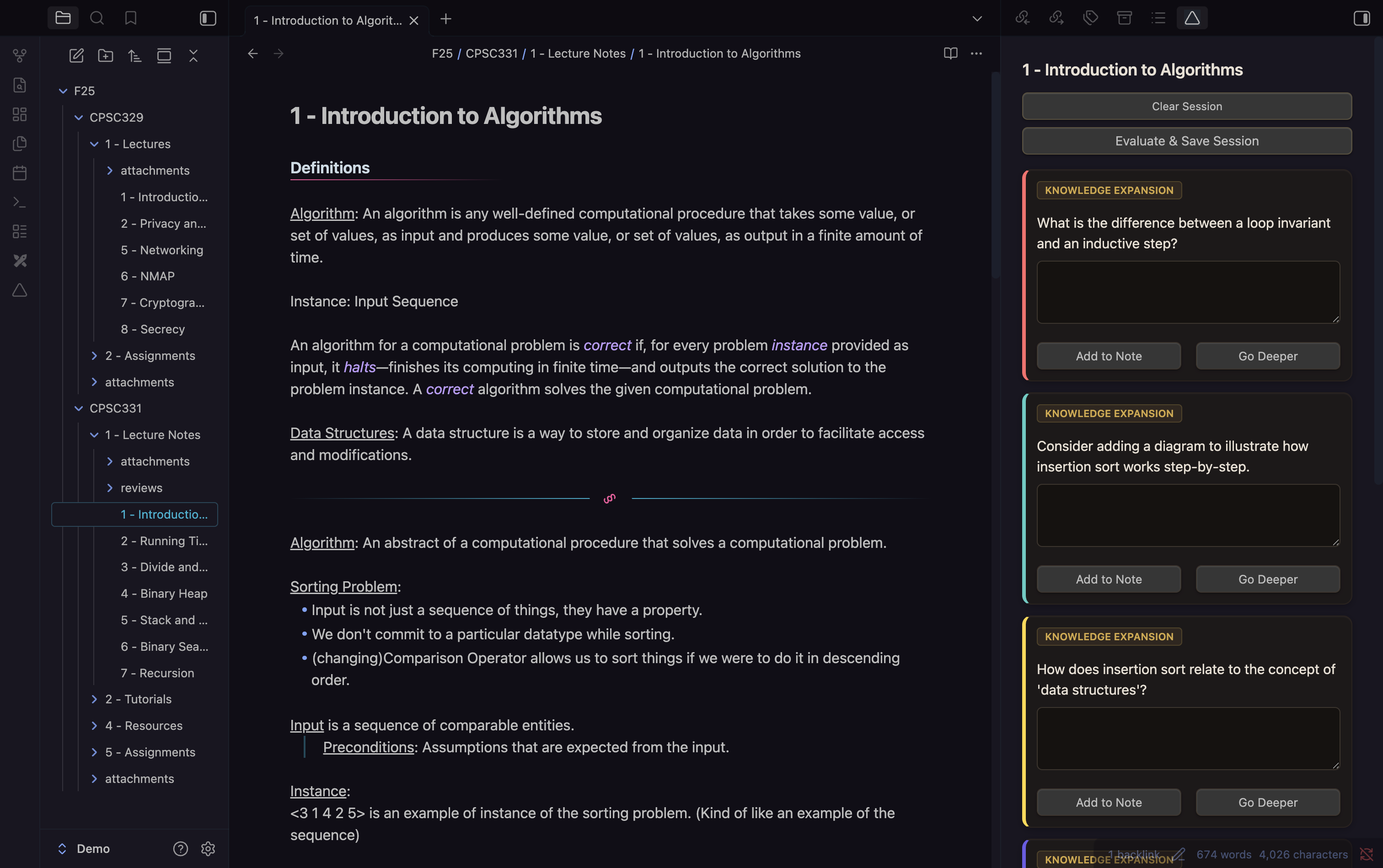This screenshot has height=868, width=1383.
Task: Open the tags panel icon
Action: pos(1090,18)
